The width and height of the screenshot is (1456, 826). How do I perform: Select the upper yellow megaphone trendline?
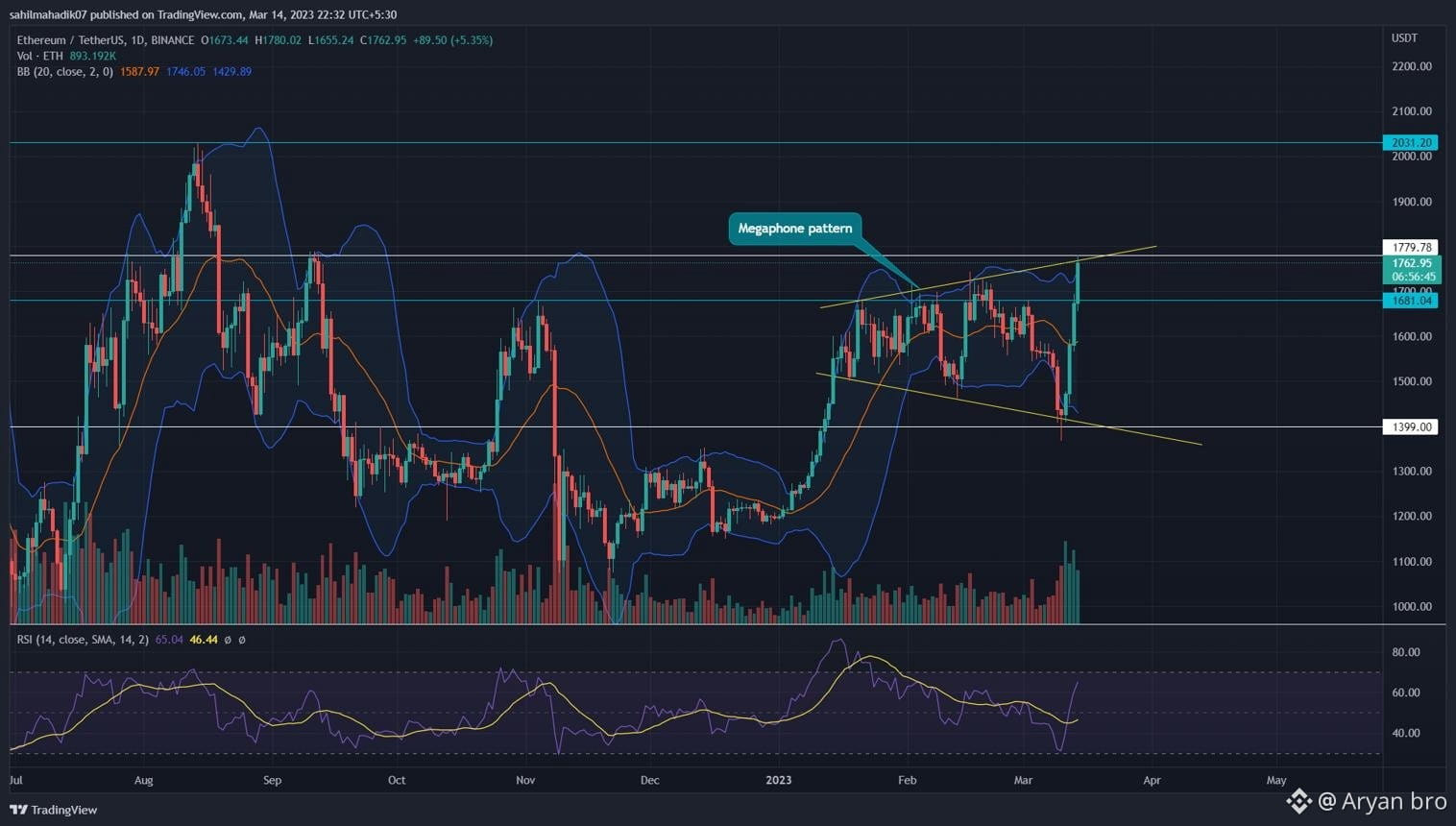point(987,278)
